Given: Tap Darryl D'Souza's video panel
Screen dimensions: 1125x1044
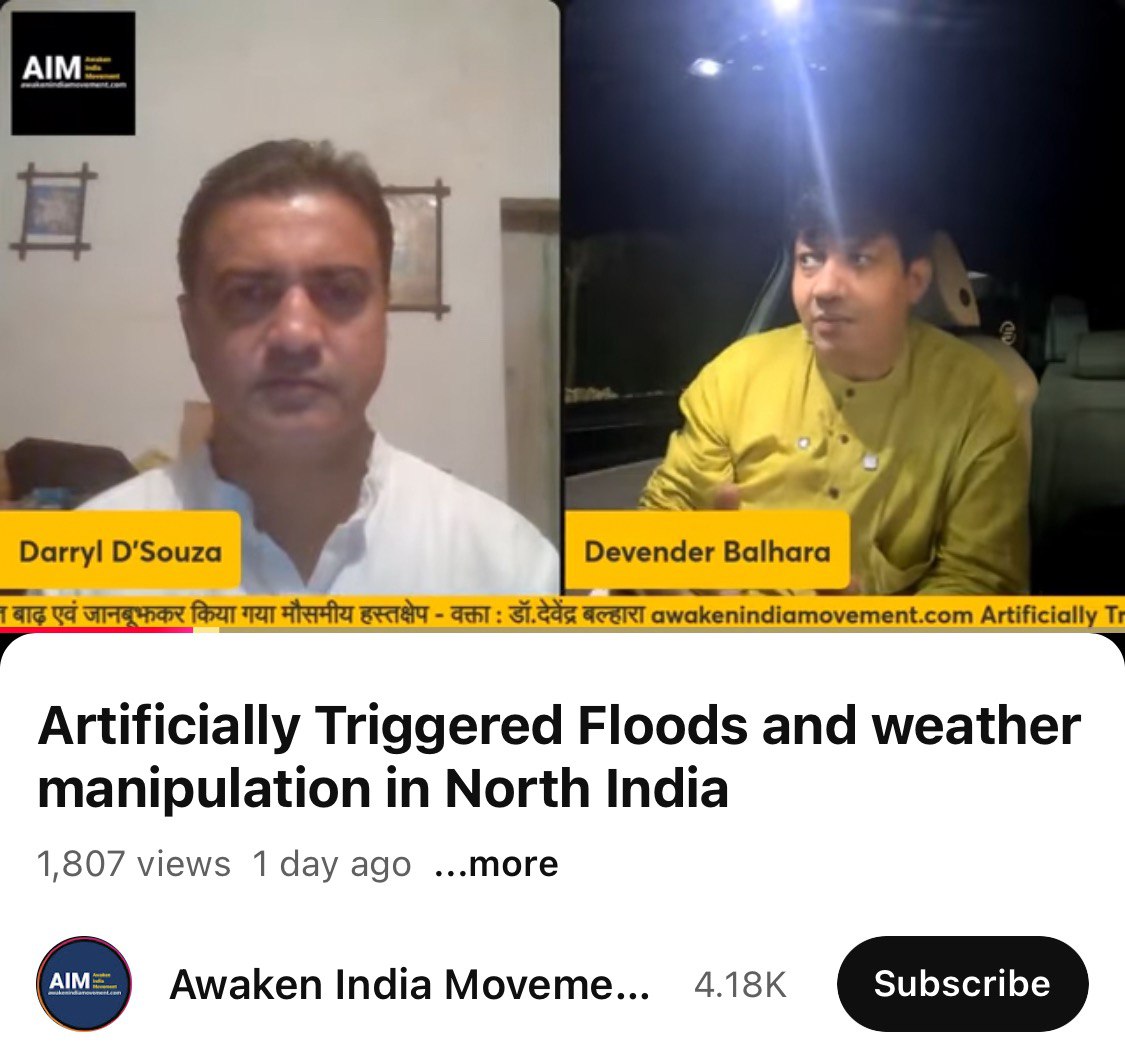Looking at the screenshot, I should coord(279,297).
